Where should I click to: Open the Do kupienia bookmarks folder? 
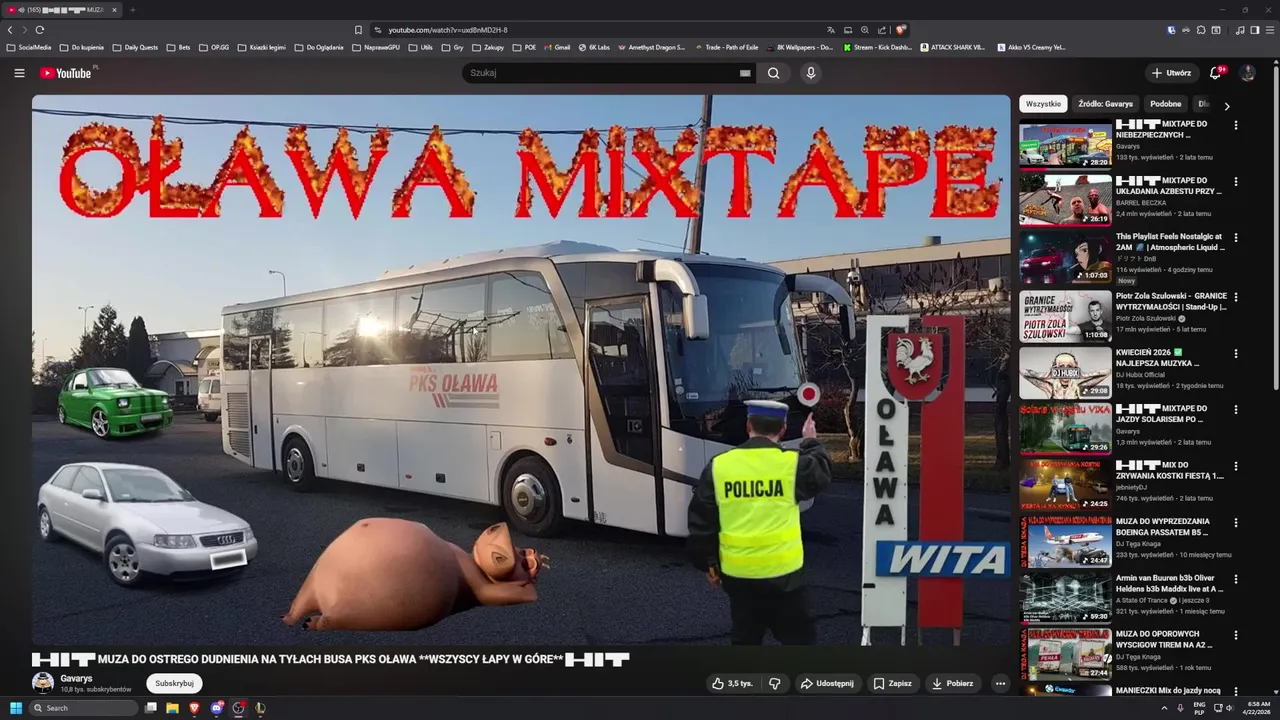click(x=81, y=47)
